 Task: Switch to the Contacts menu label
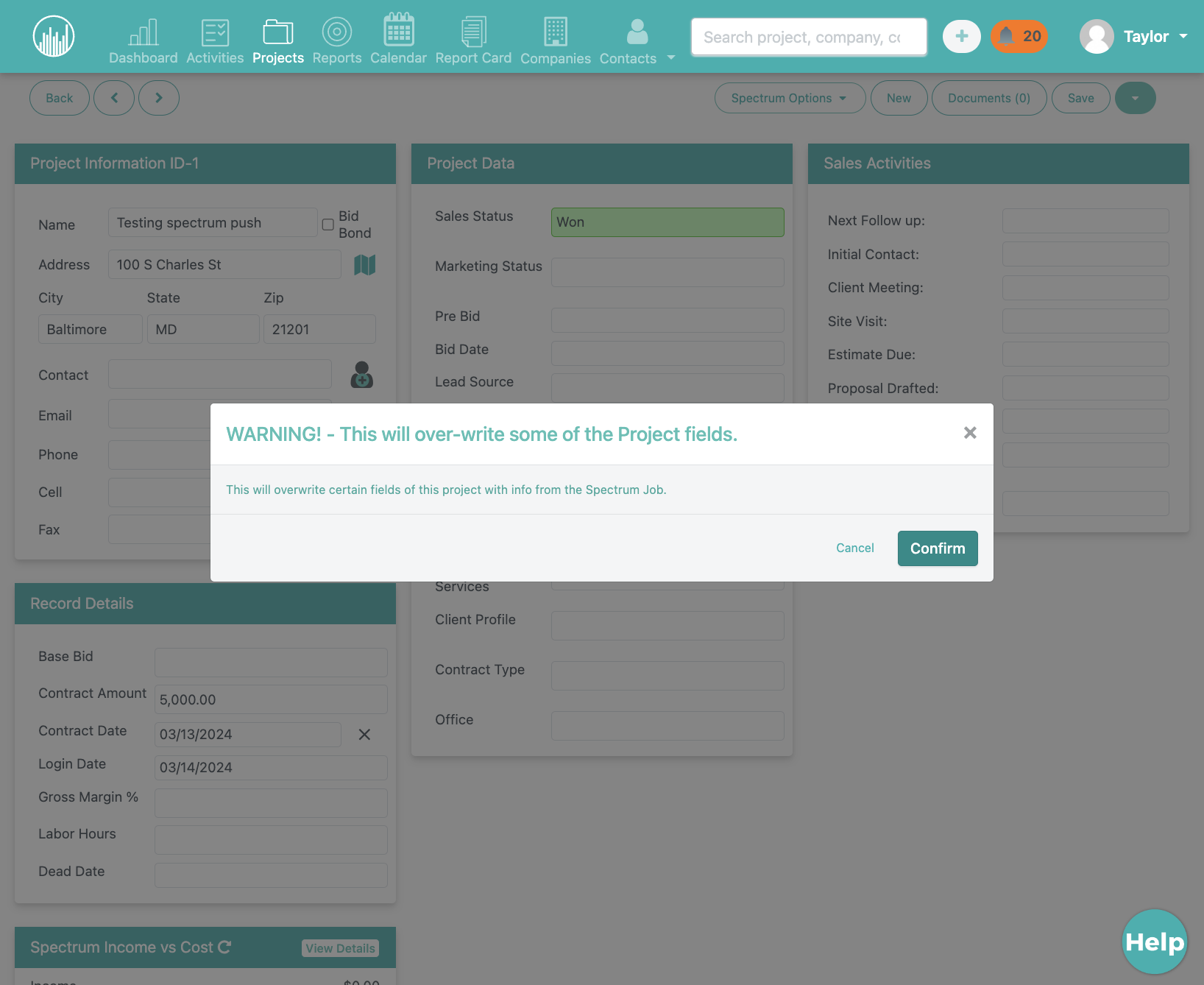point(628,58)
